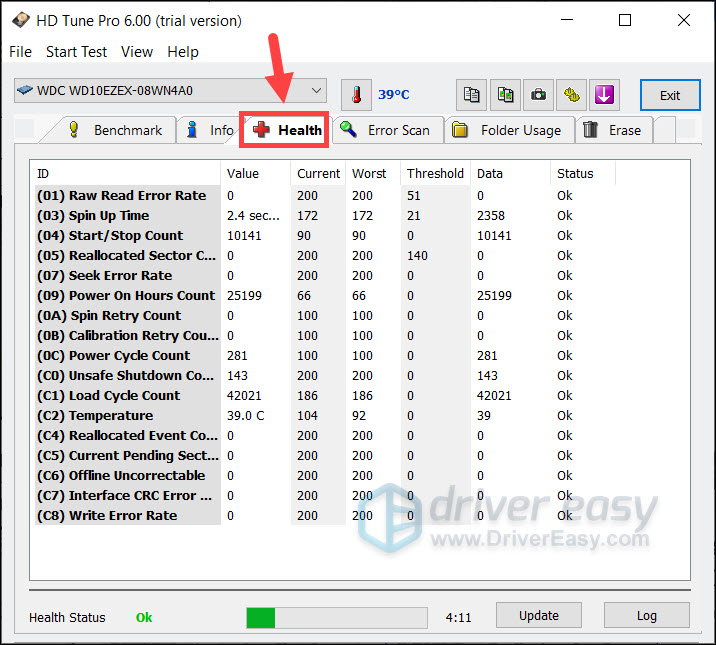This screenshot has width=716, height=645.
Task: Click the Log button
Action: pos(646,617)
